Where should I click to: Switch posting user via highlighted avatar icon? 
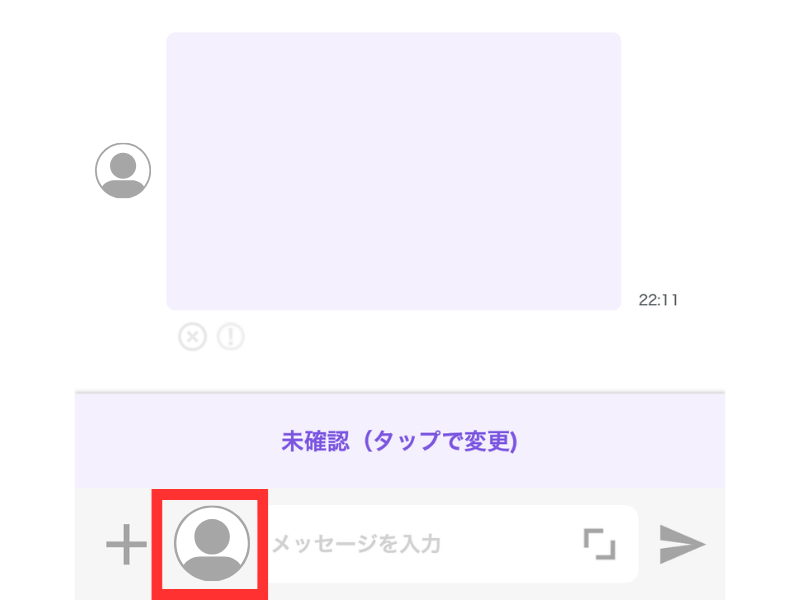(212, 543)
